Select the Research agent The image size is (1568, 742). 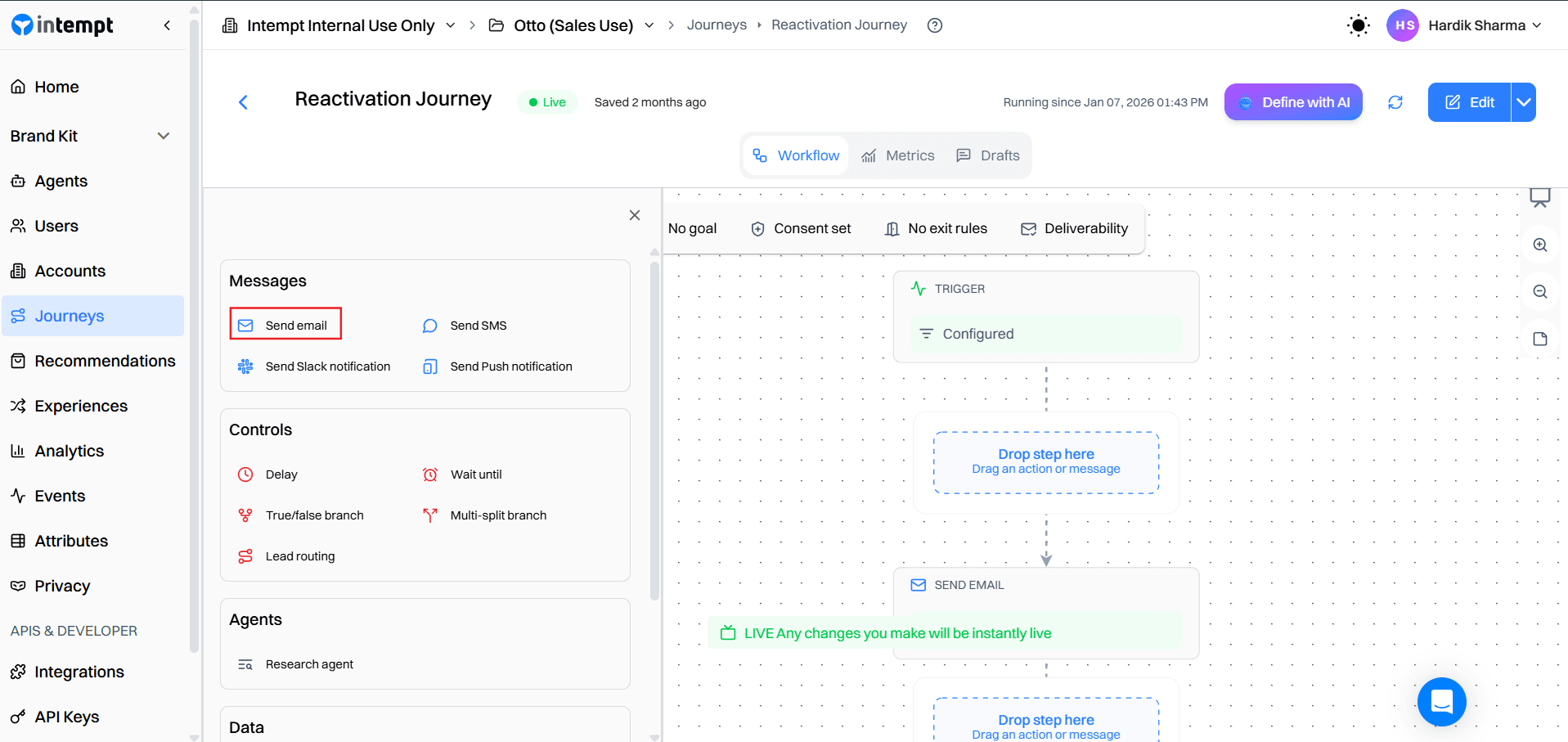(308, 663)
